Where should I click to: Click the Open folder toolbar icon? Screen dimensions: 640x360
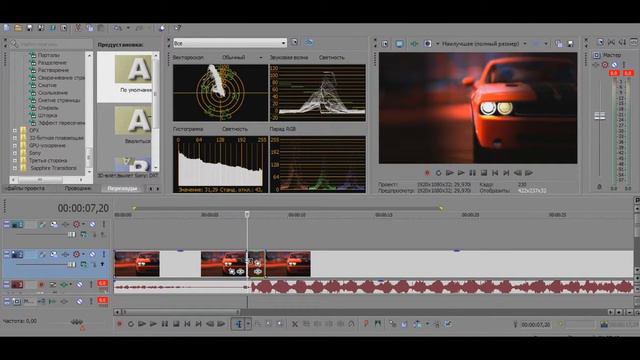coord(18,28)
